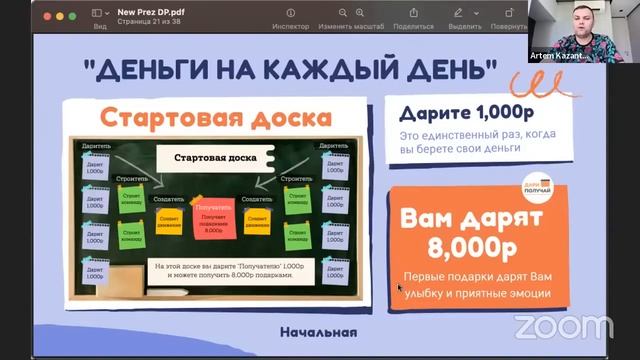Minimize Preview using the yellow button
Viewport: 640px width, 360px height.
click(60, 16)
